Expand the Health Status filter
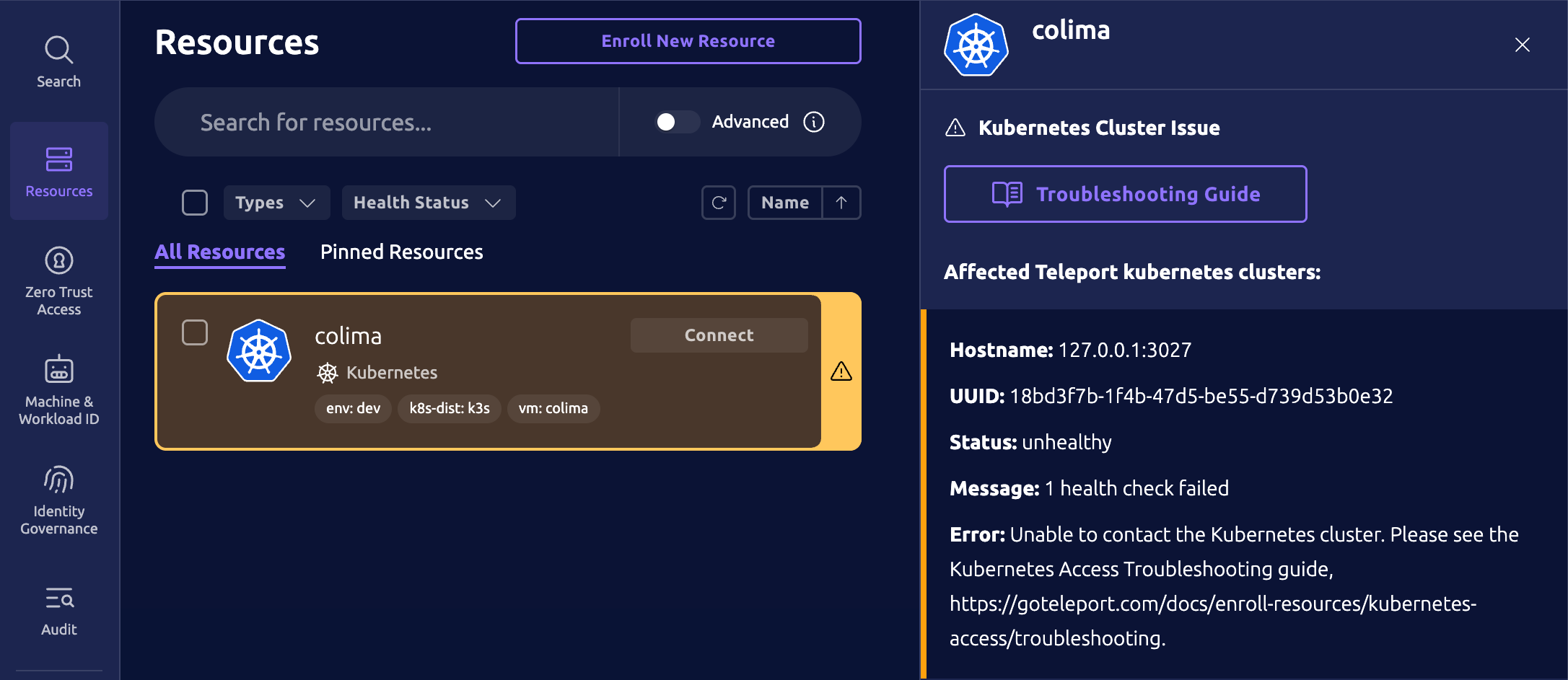This screenshot has width=1568, height=680. (x=428, y=203)
